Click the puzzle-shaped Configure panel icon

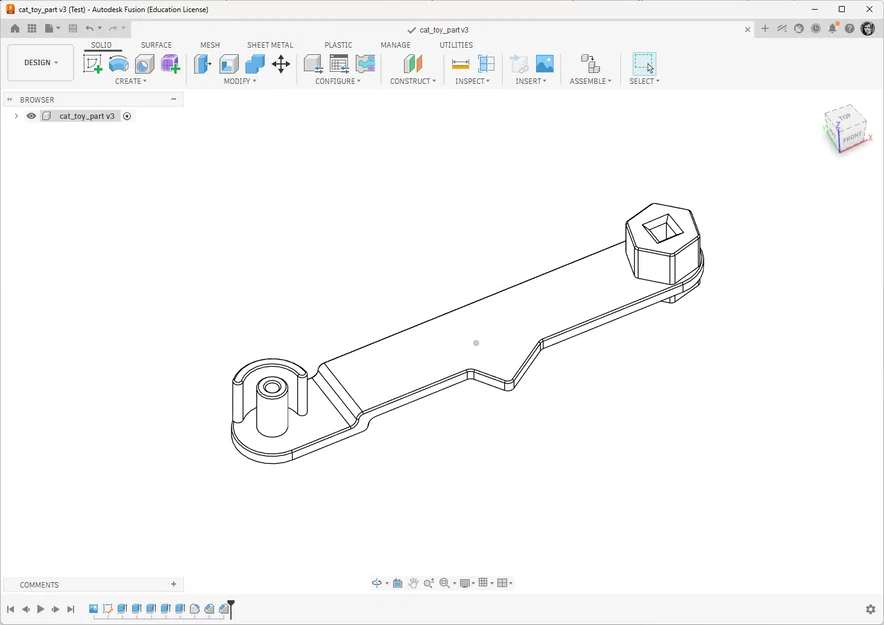[365, 64]
